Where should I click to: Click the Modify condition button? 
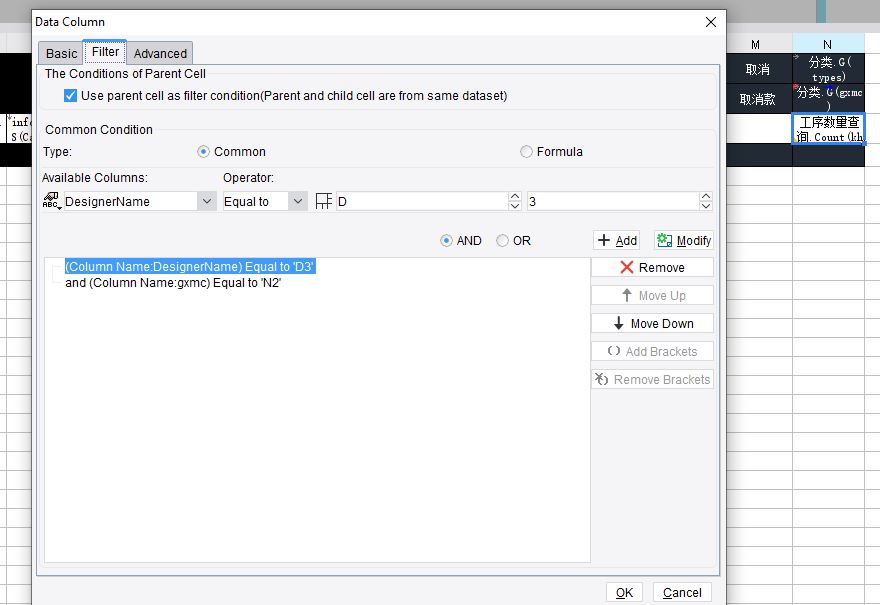[x=684, y=240]
